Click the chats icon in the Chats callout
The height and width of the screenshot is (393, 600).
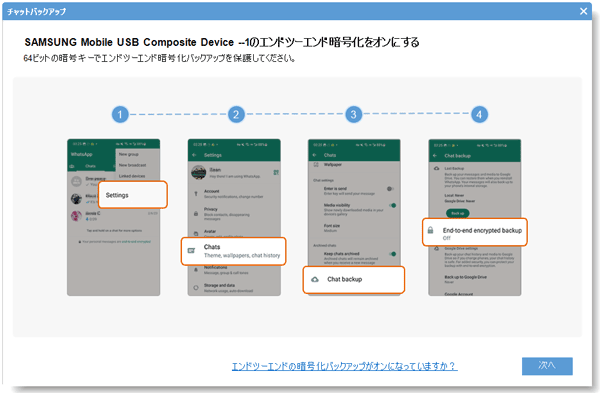tap(191, 251)
